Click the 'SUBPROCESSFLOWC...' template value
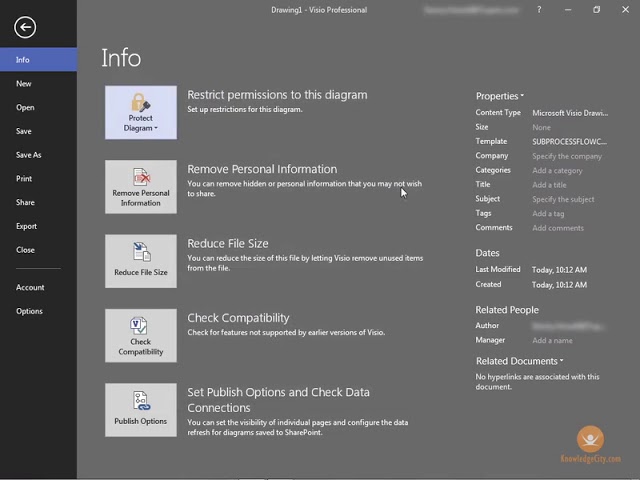This screenshot has height=480, width=640. point(569,142)
